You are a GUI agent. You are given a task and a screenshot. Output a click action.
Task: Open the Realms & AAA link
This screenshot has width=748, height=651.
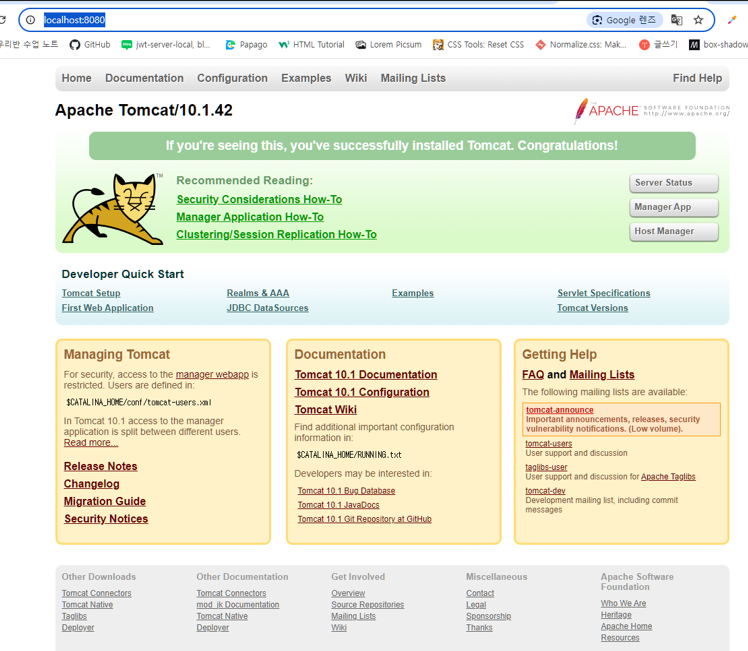pos(258,293)
